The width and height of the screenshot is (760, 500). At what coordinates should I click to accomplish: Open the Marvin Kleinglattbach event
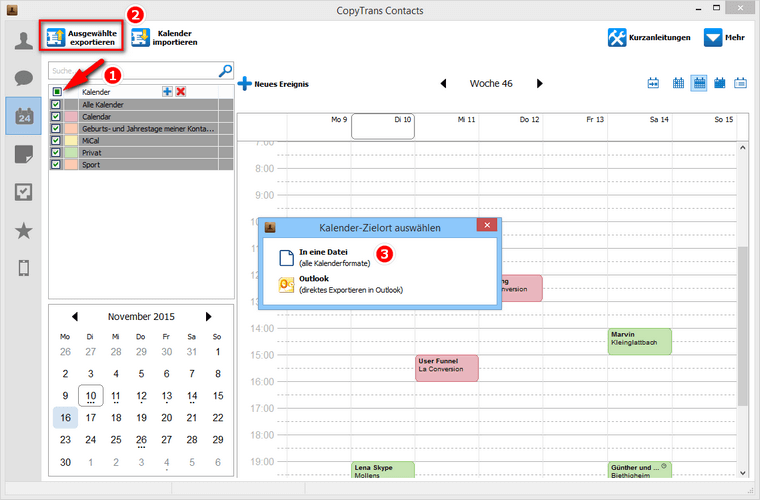(640, 342)
